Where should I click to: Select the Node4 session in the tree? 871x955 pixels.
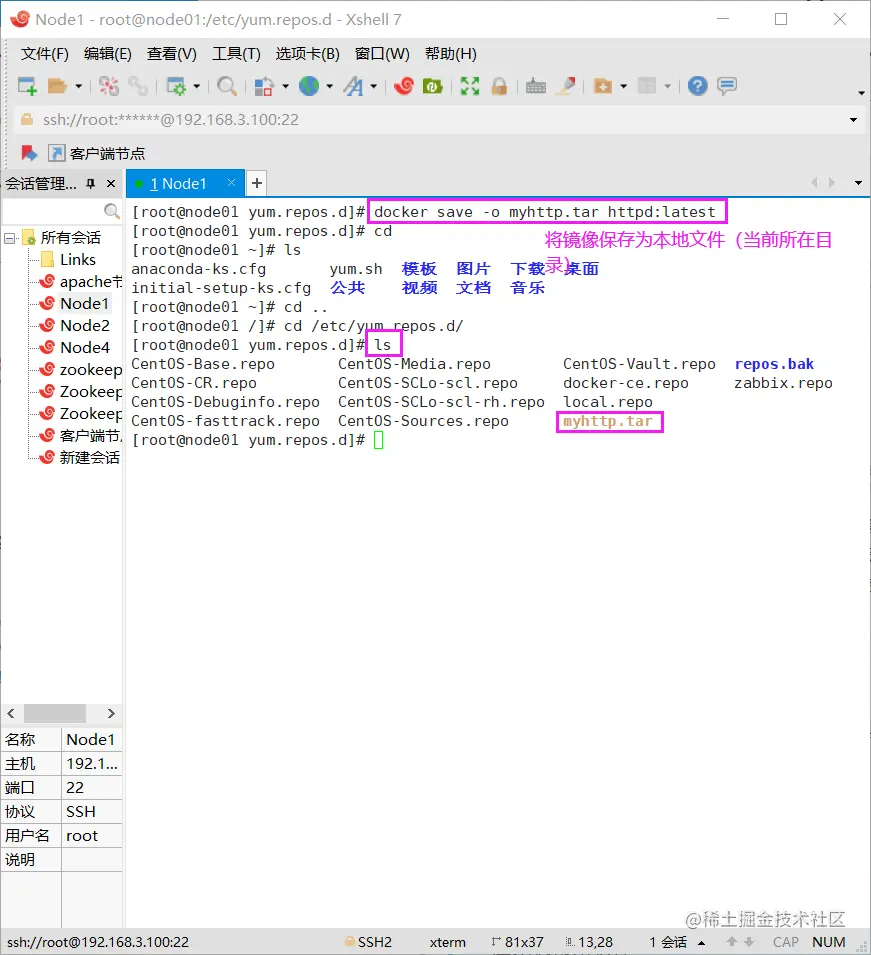(85, 348)
